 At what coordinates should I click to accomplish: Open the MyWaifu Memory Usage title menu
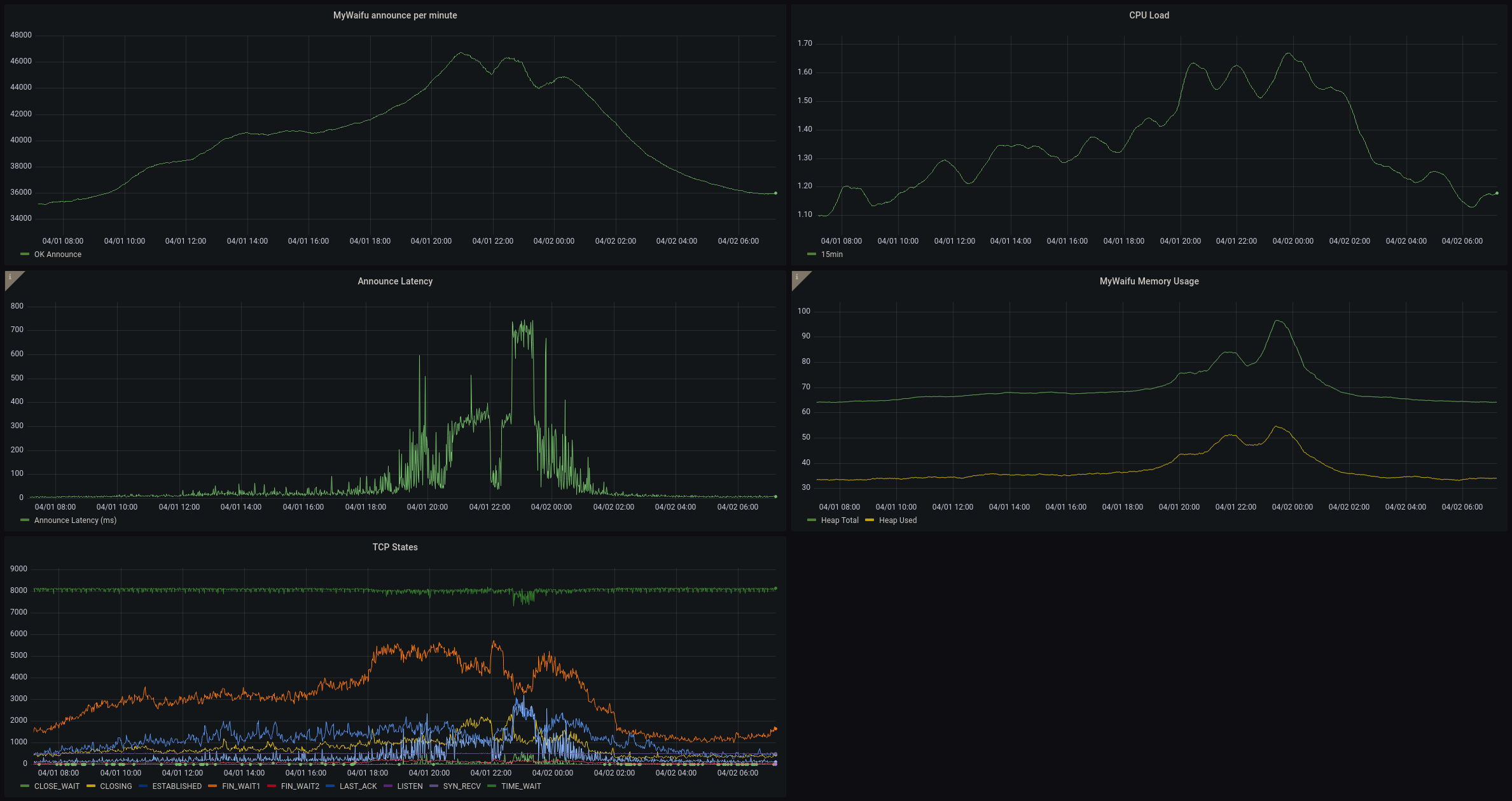[1149, 281]
